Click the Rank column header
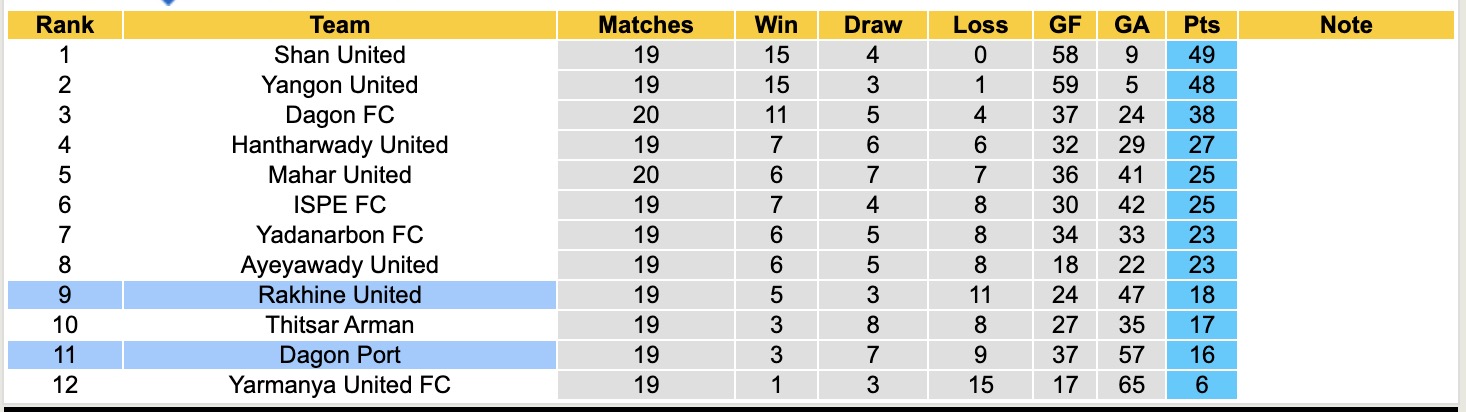1466x412 pixels. pos(65,25)
